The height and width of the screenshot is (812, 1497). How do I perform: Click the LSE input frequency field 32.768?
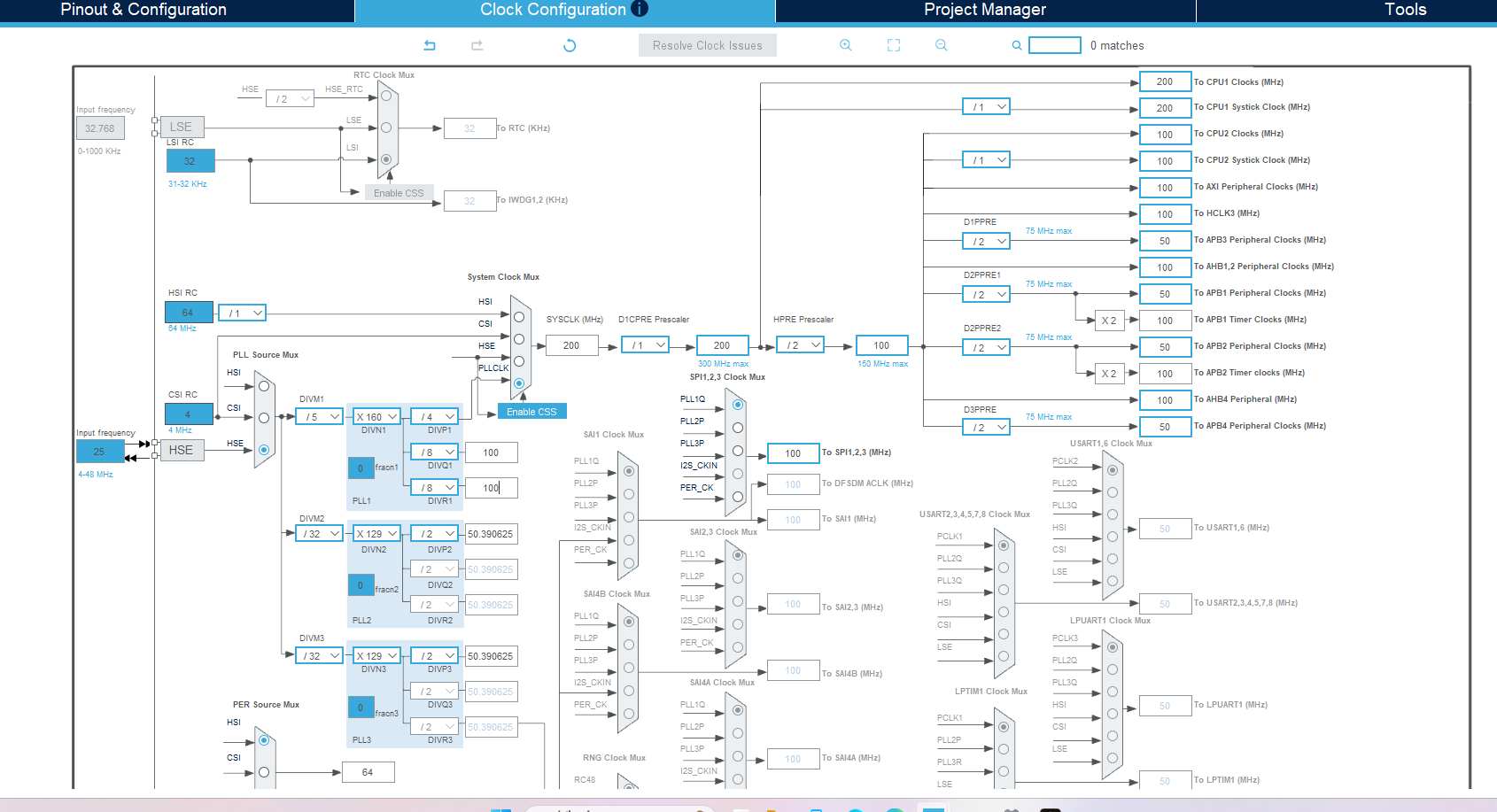tap(100, 128)
